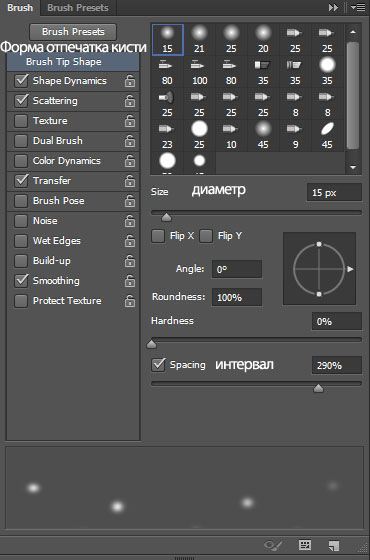Choose the leaf-shaped 45 brush tip
The width and height of the screenshot is (370, 560).
tap(327, 136)
